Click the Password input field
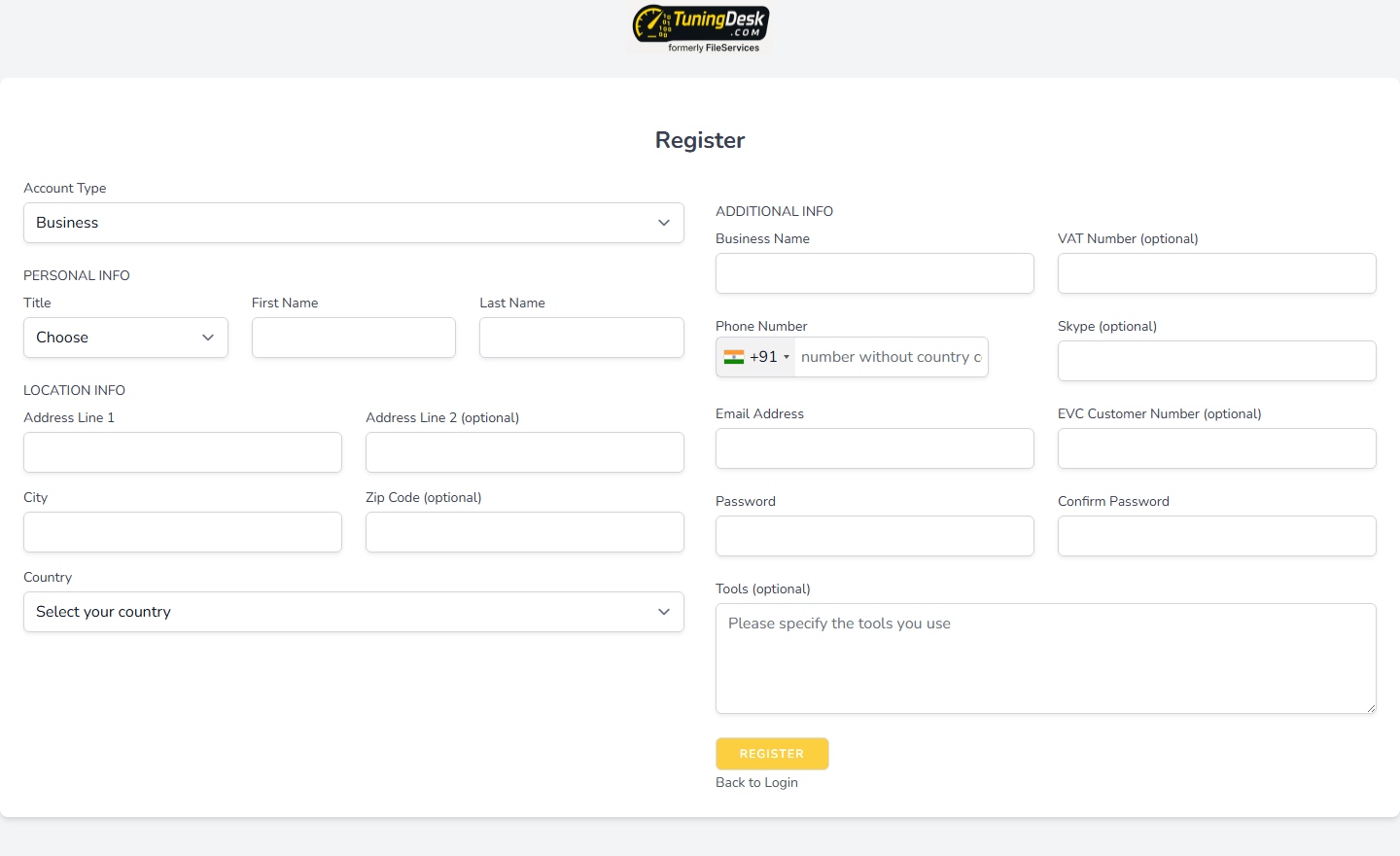Screen dimensions: 1400x856 pyautogui.click(x=874, y=536)
